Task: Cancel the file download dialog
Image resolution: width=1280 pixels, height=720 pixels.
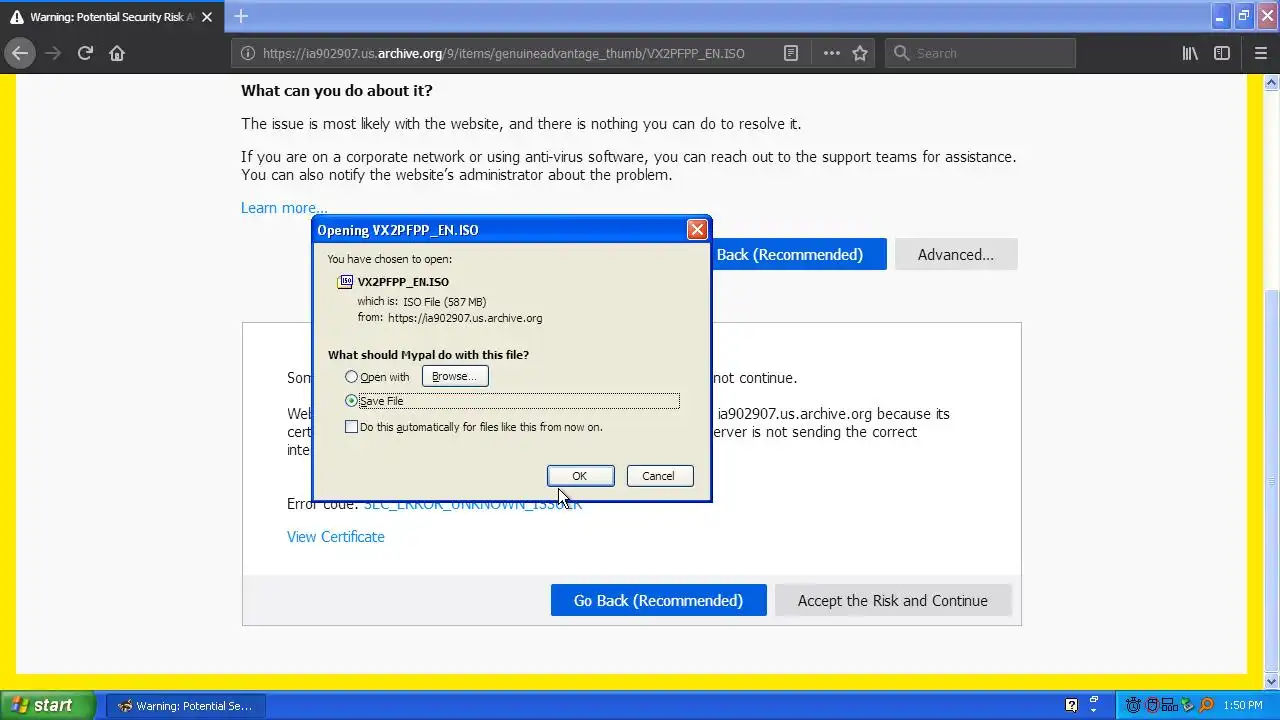Action: click(x=659, y=476)
